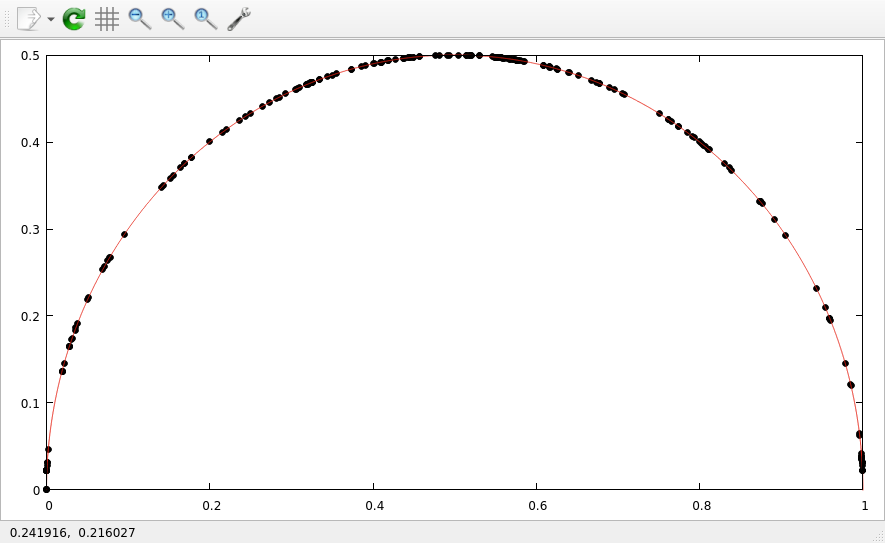Image resolution: width=885 pixels, height=543 pixels.
Task: Click the y-axis label 0.3
Action: click(x=30, y=230)
